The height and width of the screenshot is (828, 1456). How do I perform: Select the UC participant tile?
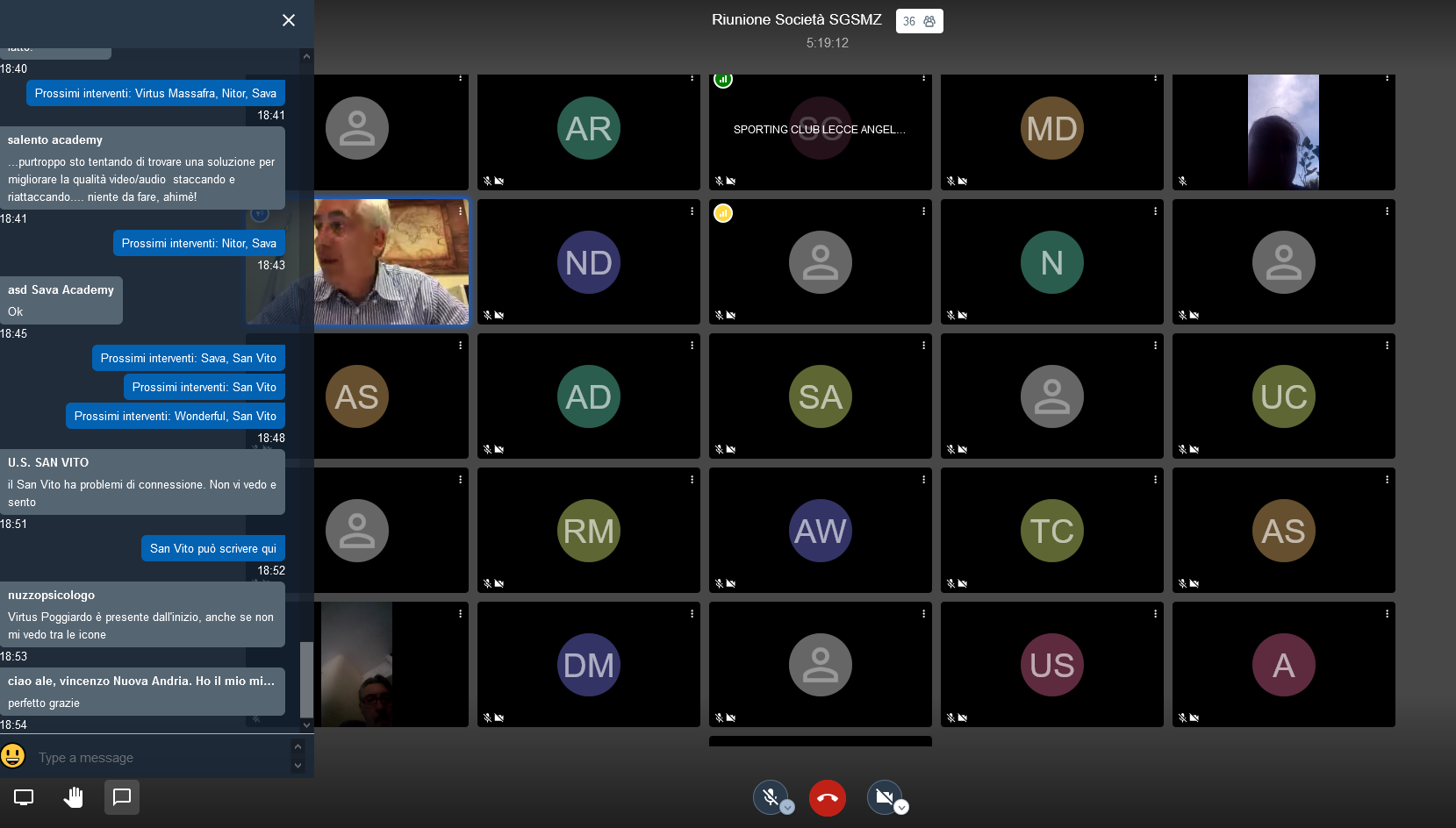coord(1283,396)
